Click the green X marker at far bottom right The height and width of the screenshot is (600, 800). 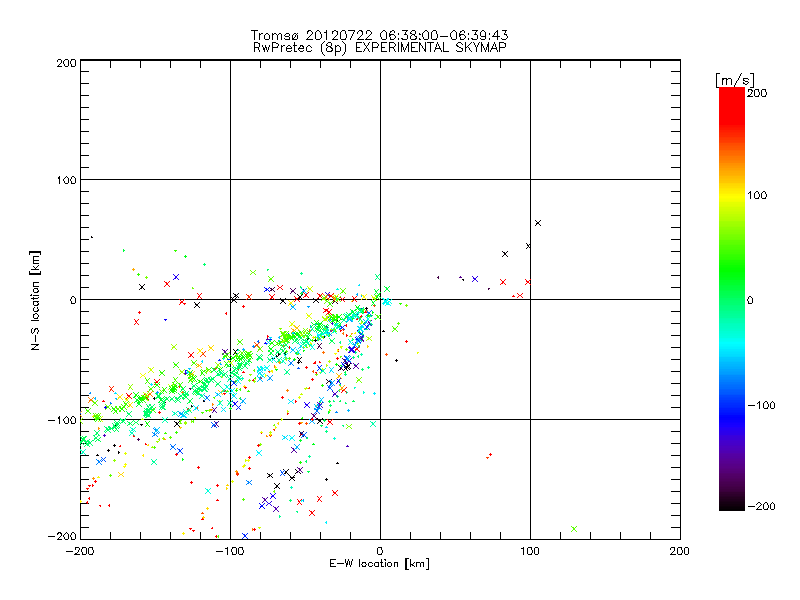pos(574,529)
